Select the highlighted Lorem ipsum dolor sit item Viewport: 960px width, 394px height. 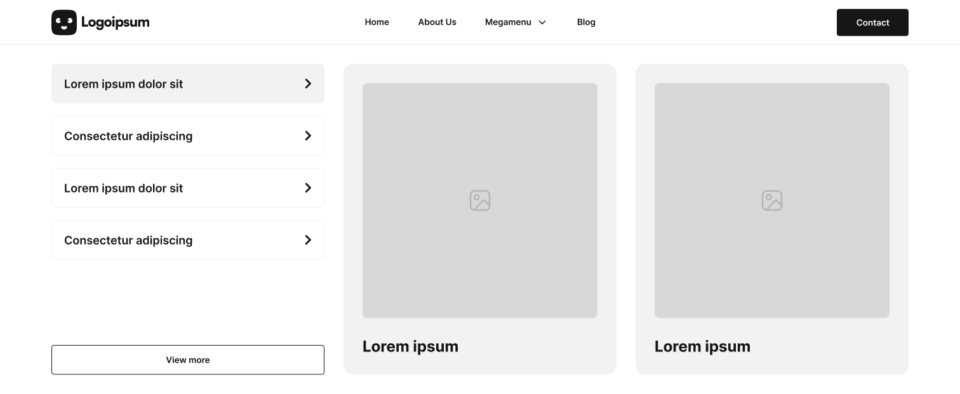188,84
